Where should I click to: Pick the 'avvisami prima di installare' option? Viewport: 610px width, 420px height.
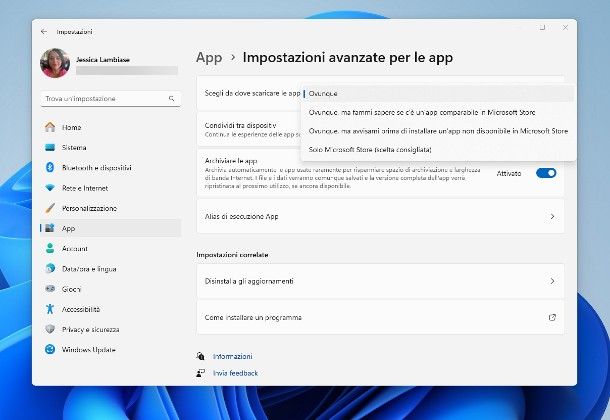[x=438, y=131]
